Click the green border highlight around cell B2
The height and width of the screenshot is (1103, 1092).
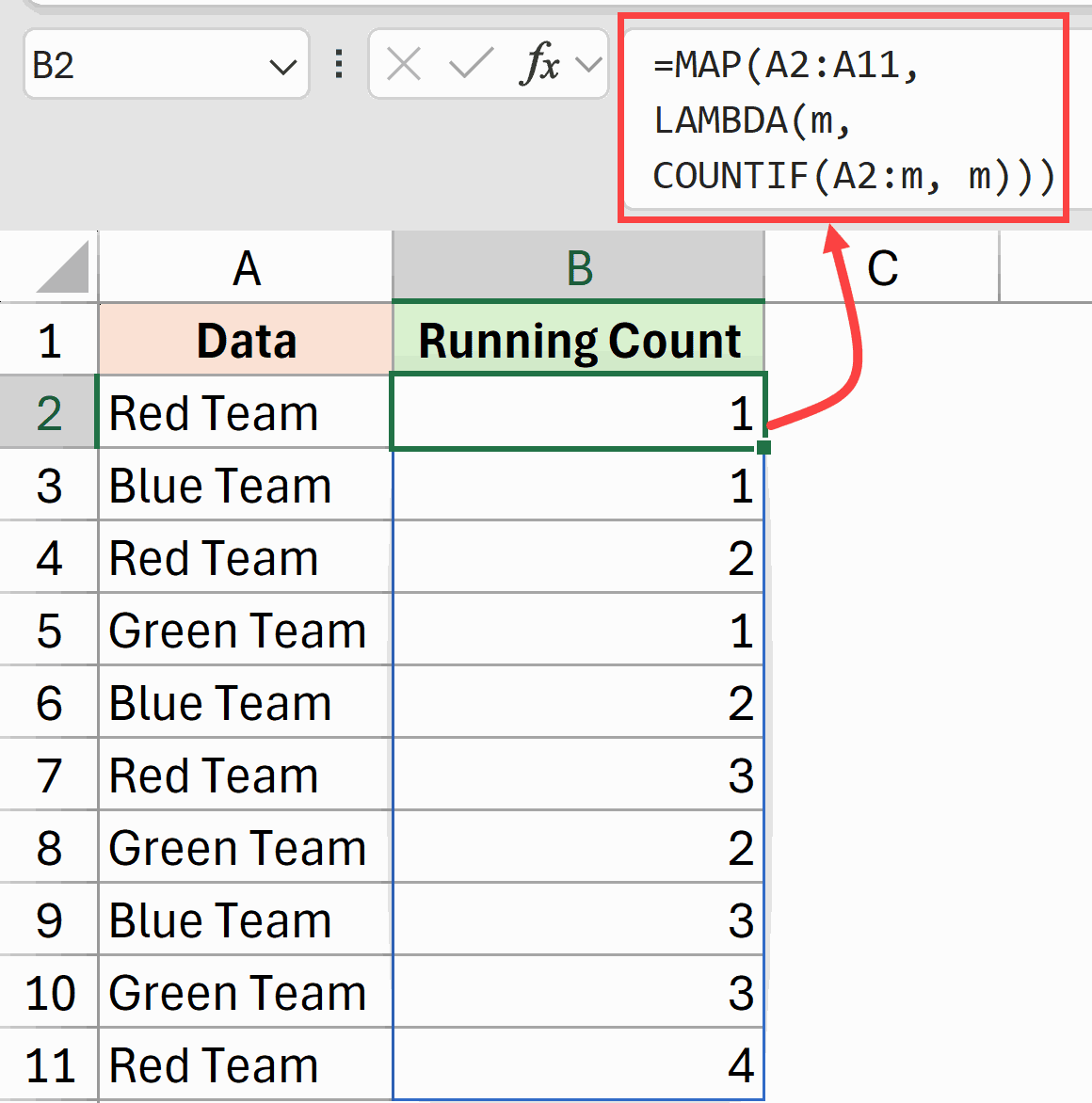click(x=578, y=375)
